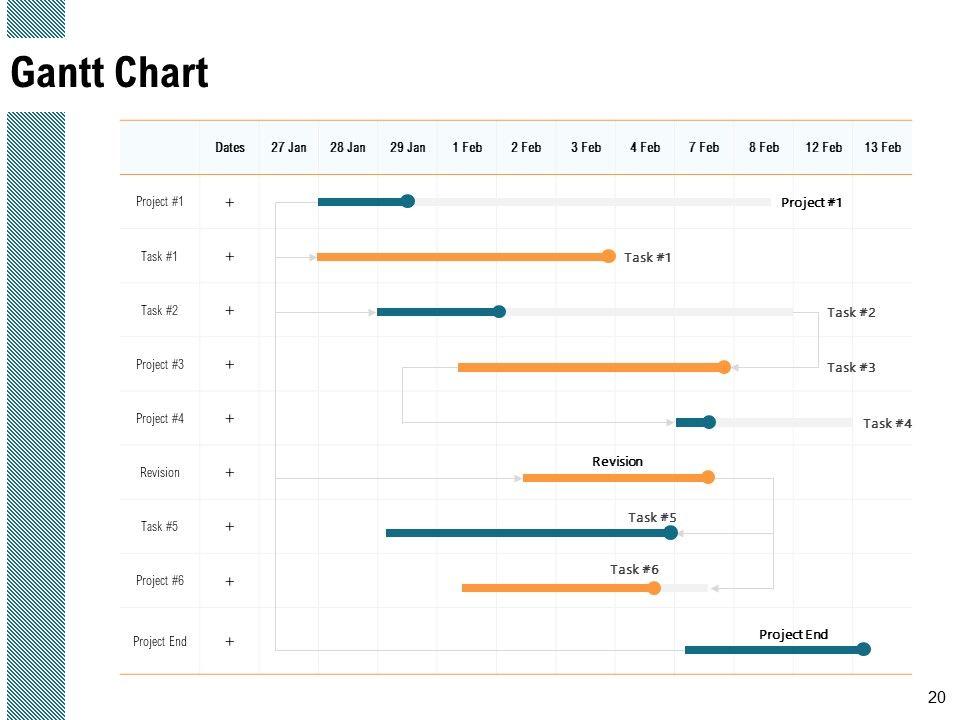Click the 4 Feb column header
Image resolution: width=960 pixels, height=720 pixels.
coord(645,147)
